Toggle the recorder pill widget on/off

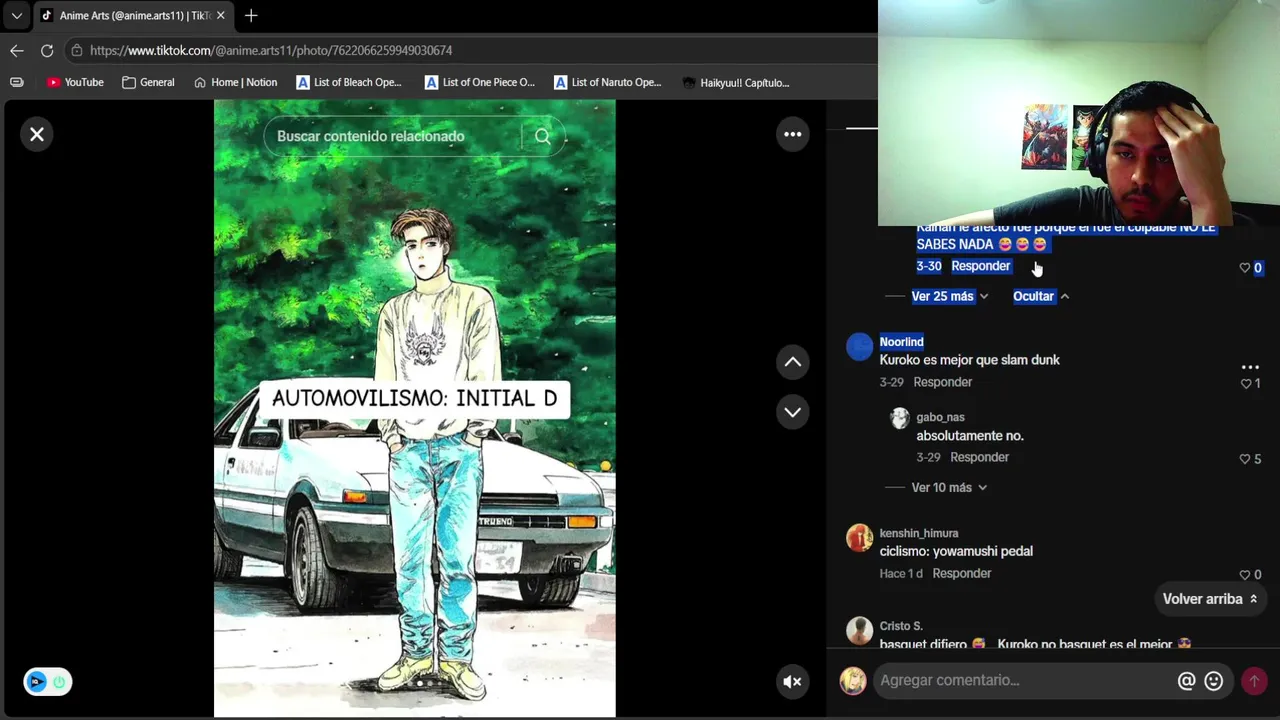point(48,682)
